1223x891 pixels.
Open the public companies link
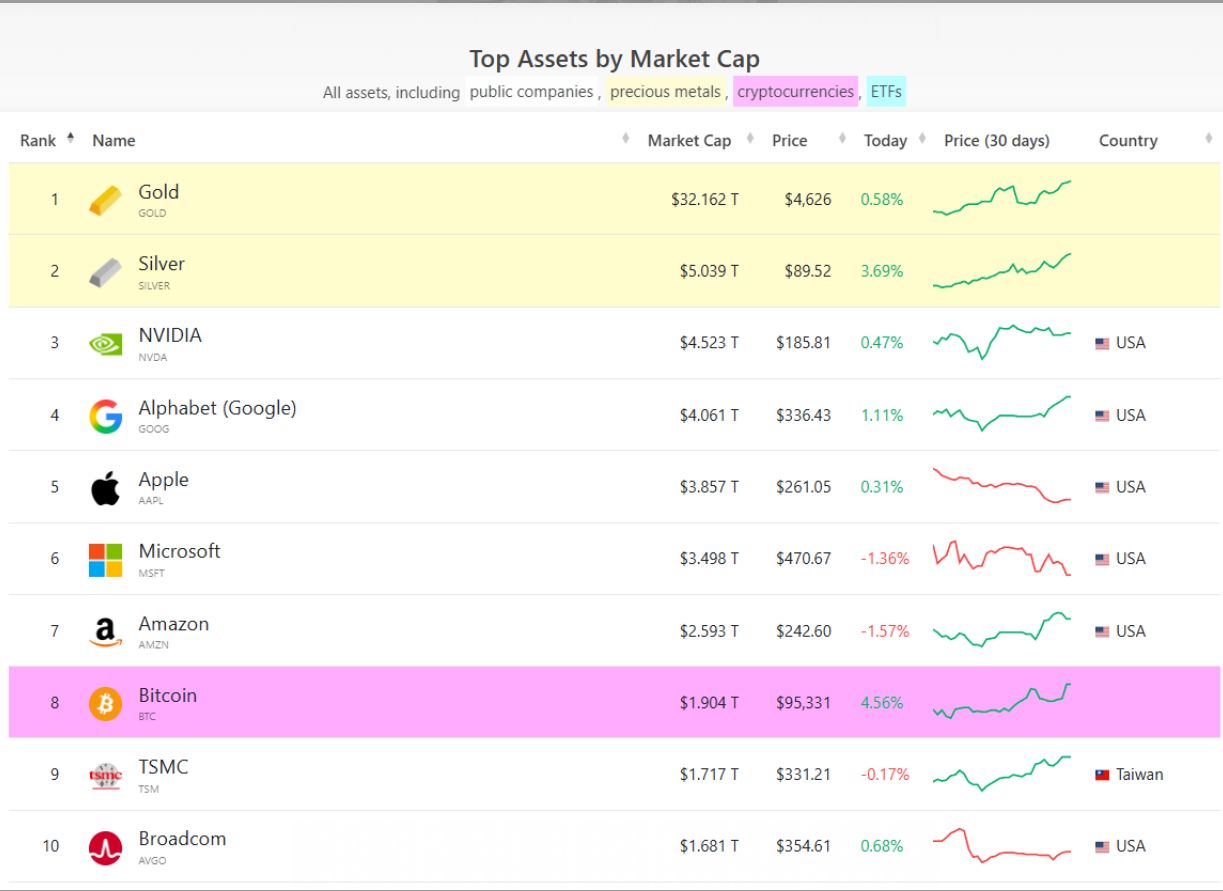pos(531,92)
